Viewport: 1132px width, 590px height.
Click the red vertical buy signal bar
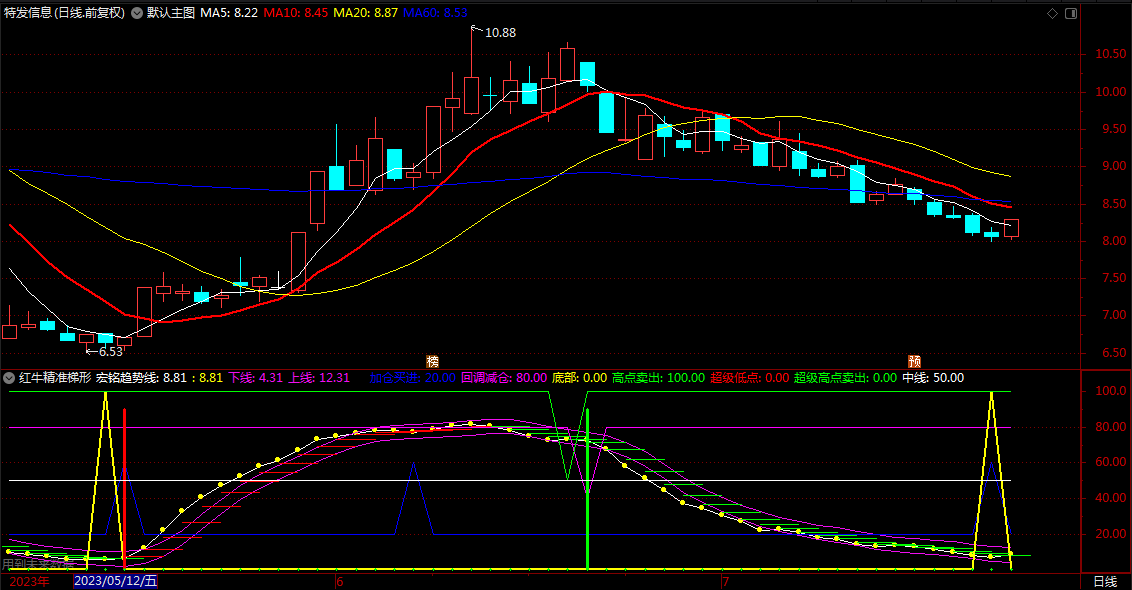pyautogui.click(x=124, y=489)
